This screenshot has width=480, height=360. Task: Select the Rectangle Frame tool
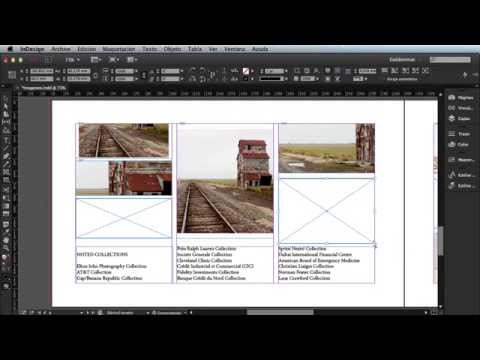pyautogui.click(x=6, y=172)
